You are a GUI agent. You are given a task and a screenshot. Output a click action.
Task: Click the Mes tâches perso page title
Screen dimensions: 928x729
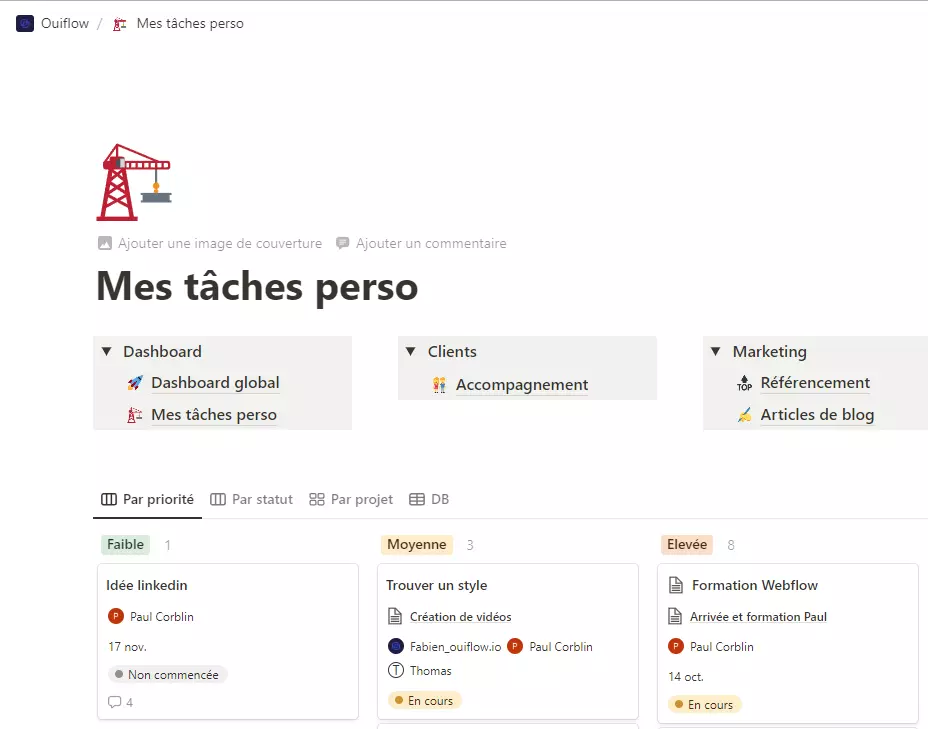click(257, 287)
